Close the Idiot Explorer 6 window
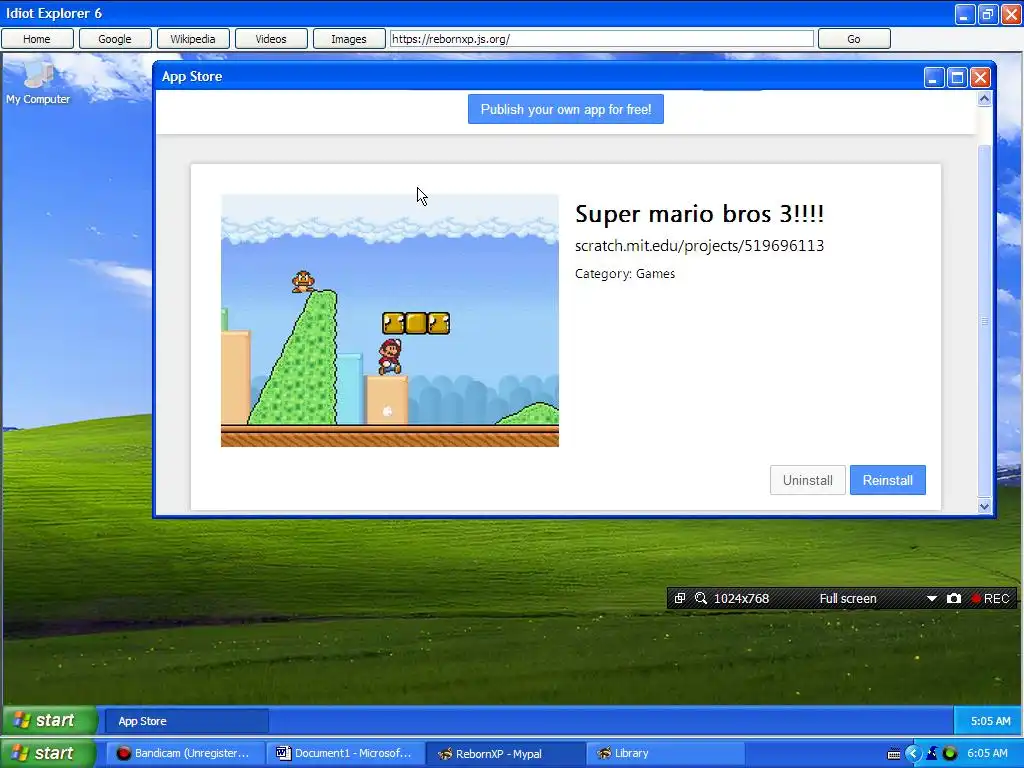The height and width of the screenshot is (768, 1024). click(1010, 14)
